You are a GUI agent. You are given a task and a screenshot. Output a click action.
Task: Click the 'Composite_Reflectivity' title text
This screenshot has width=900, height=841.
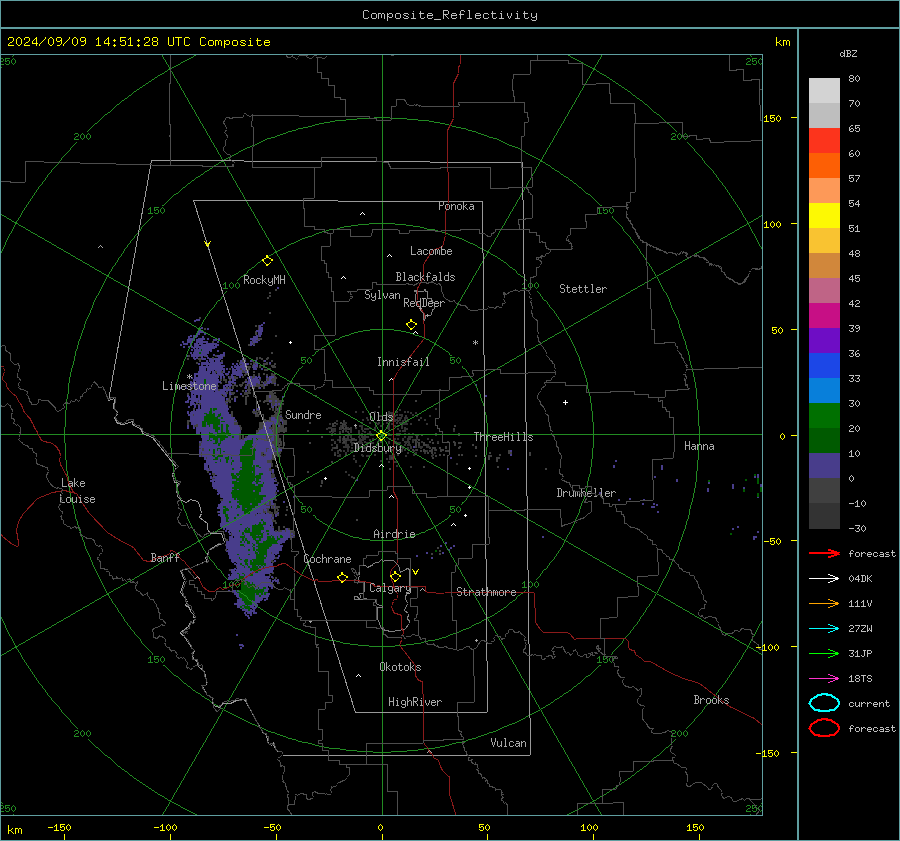450,15
